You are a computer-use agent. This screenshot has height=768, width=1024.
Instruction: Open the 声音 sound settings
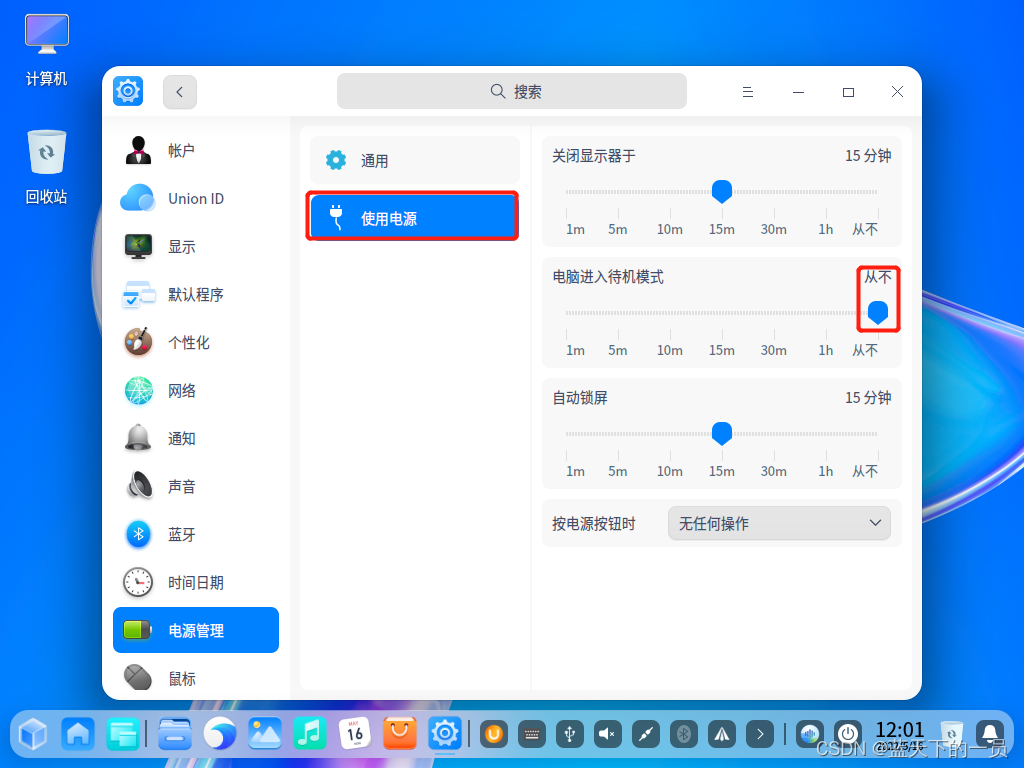click(x=195, y=487)
